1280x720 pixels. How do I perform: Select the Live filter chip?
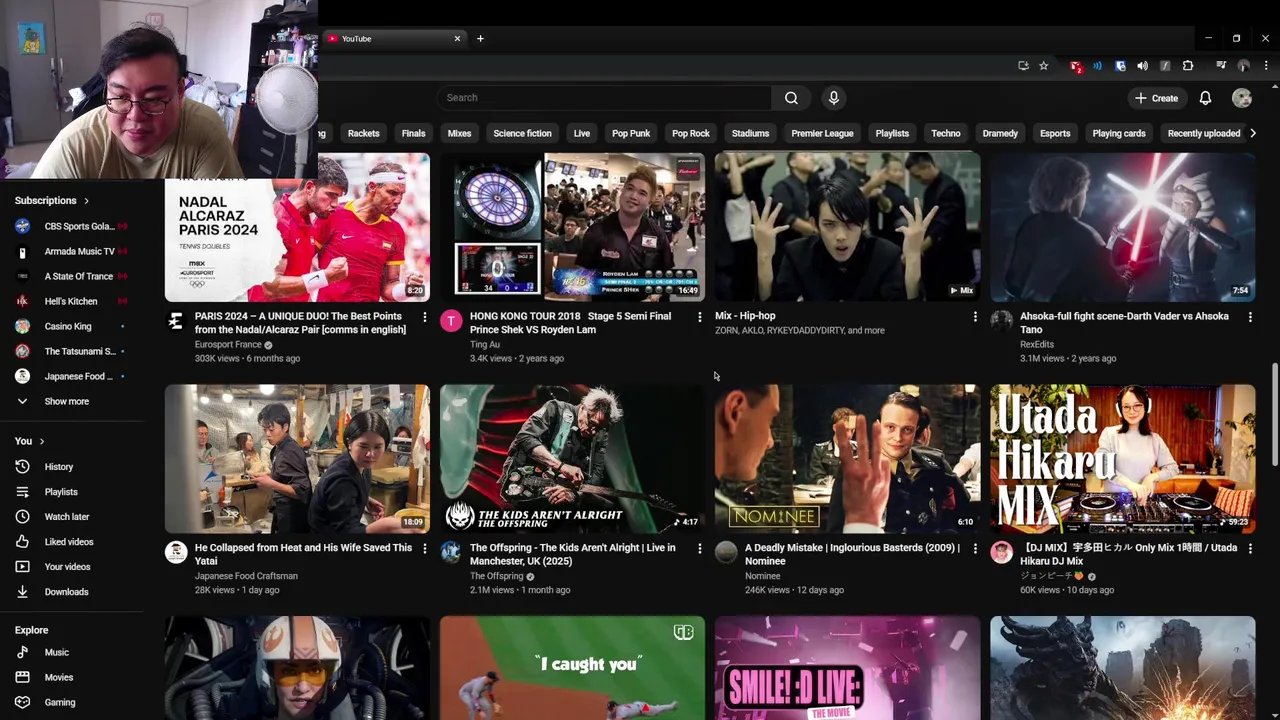click(x=581, y=133)
